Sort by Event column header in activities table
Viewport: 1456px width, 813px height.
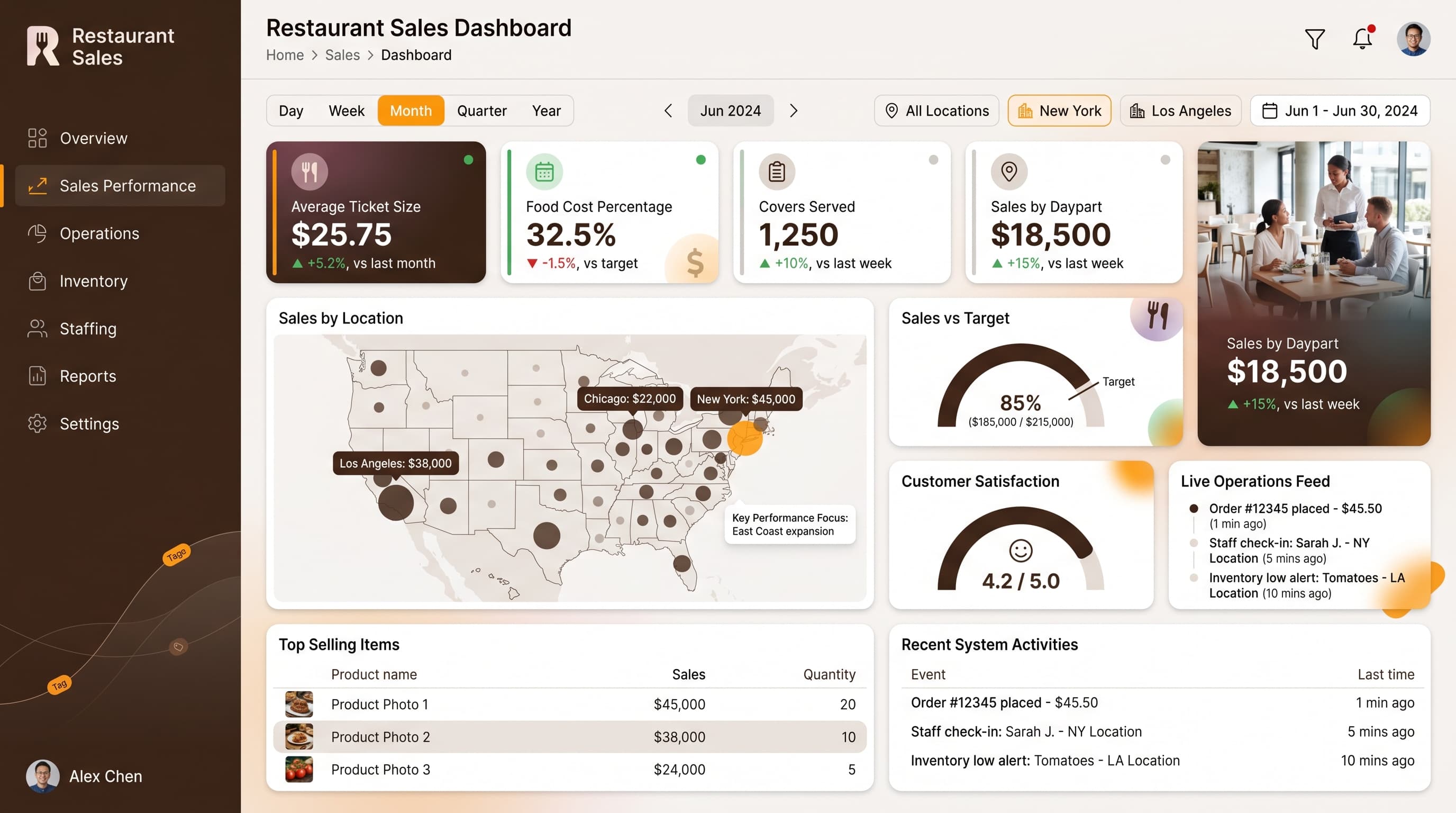928,674
